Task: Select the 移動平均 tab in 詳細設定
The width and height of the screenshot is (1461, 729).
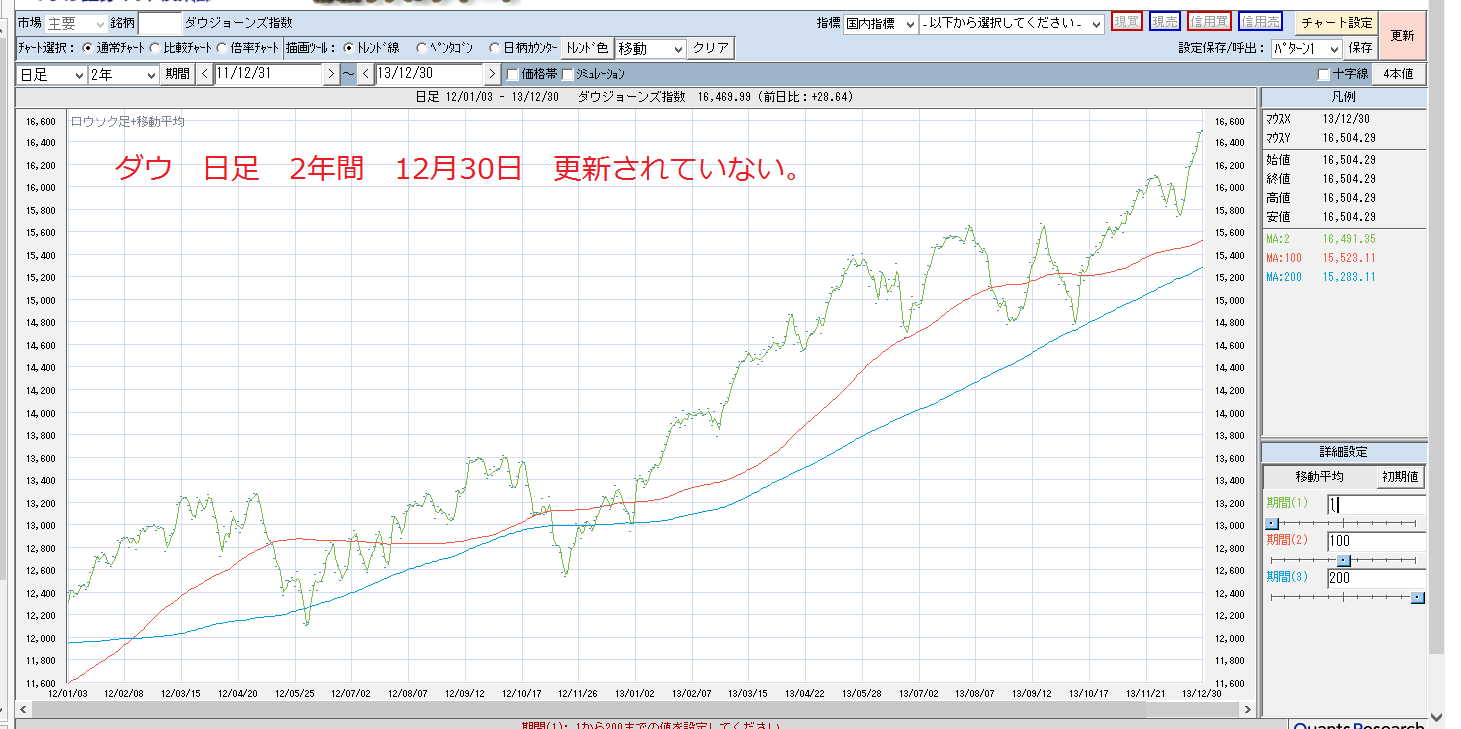Action: coord(1319,477)
